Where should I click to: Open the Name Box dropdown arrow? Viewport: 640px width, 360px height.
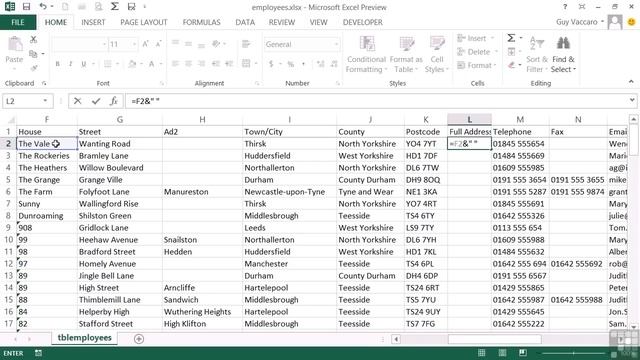[x=45, y=101]
